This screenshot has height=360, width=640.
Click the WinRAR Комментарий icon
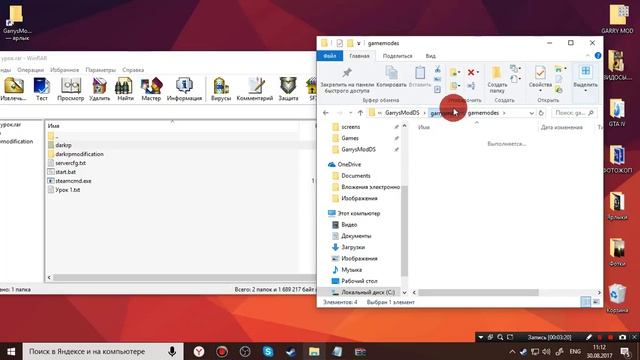[255, 89]
